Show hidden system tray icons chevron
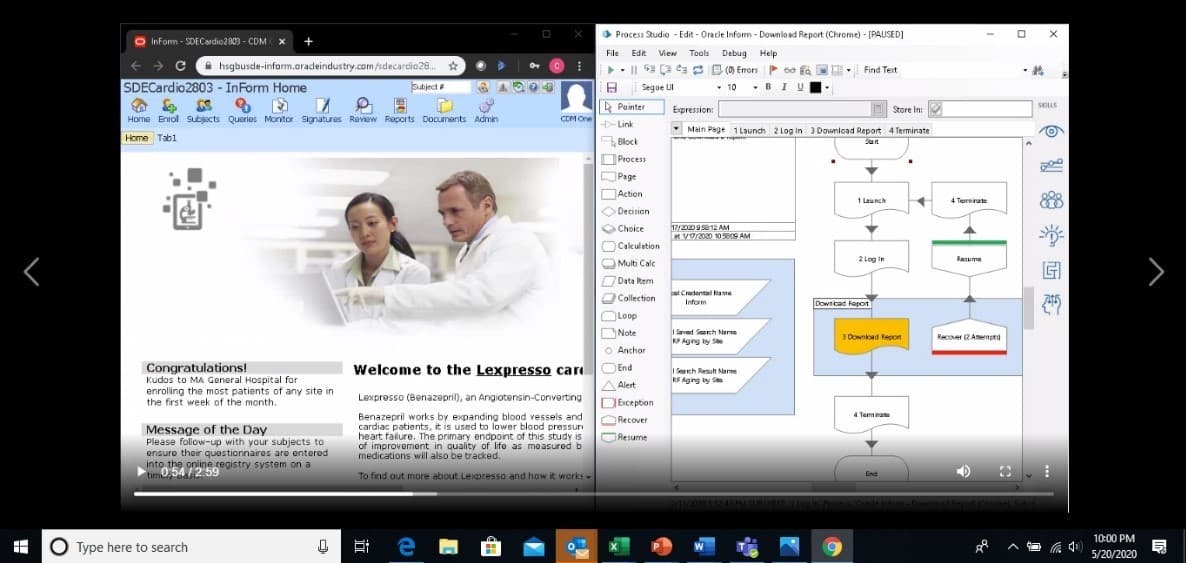1186x563 pixels. coord(1013,546)
